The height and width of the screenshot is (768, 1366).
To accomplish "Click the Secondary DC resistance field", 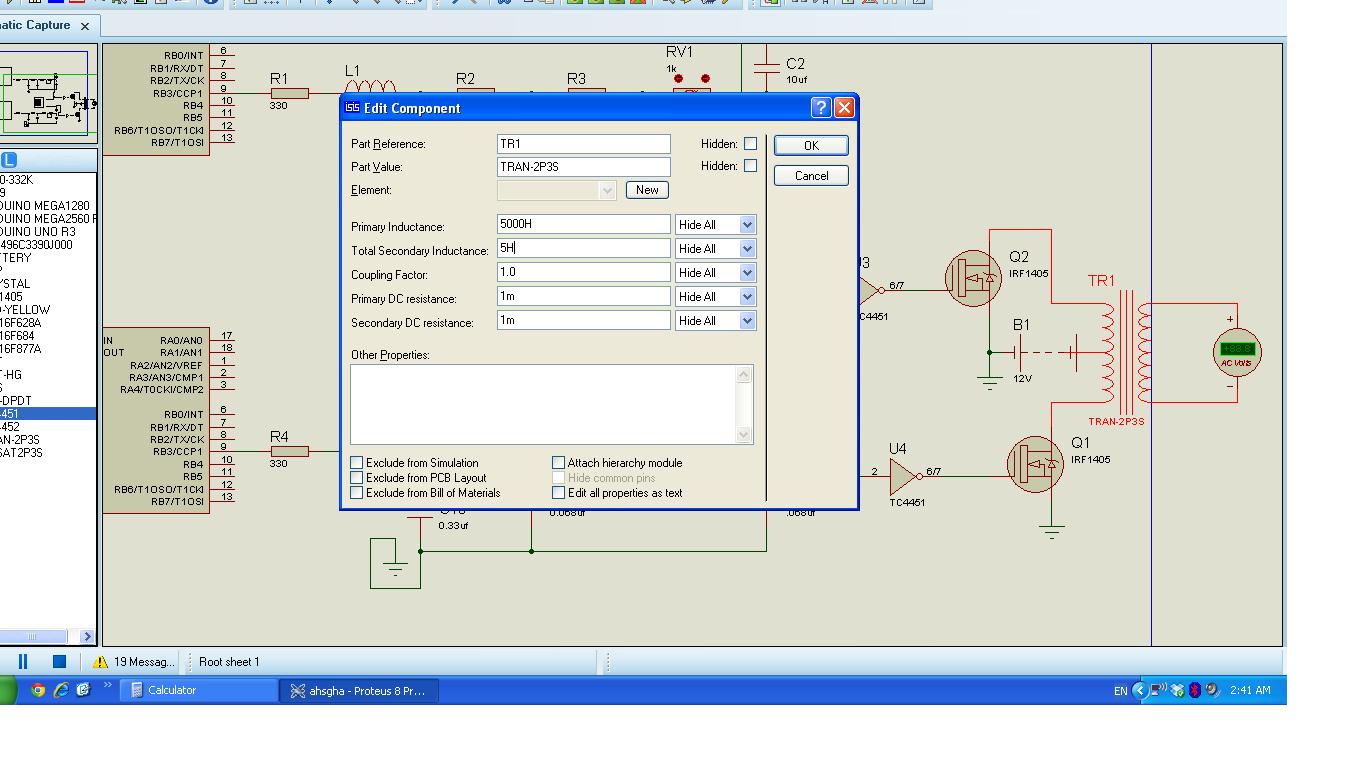I will [x=584, y=320].
